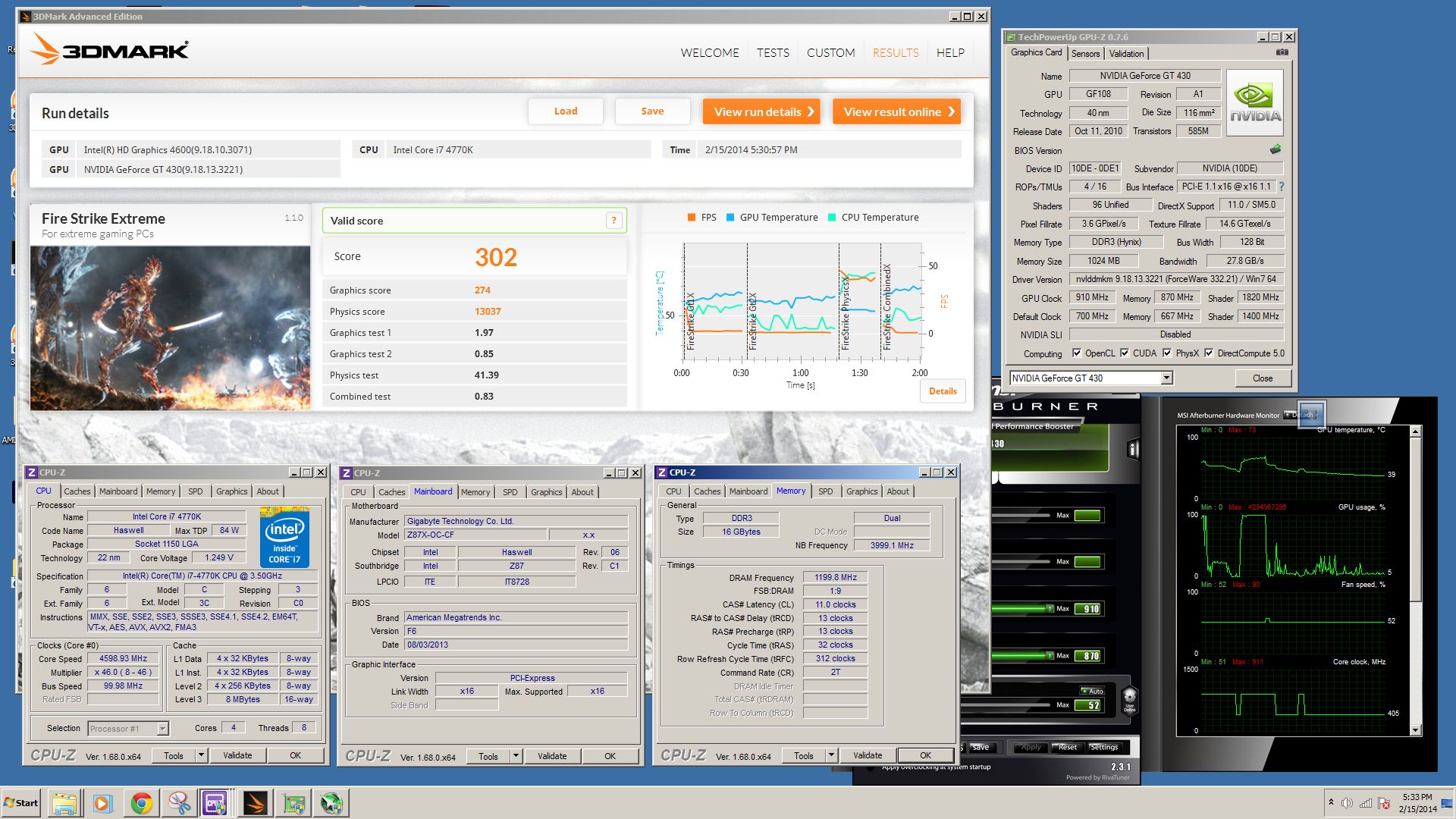Click the View result online button
Image resolution: width=1456 pixels, height=819 pixels.
(x=896, y=111)
